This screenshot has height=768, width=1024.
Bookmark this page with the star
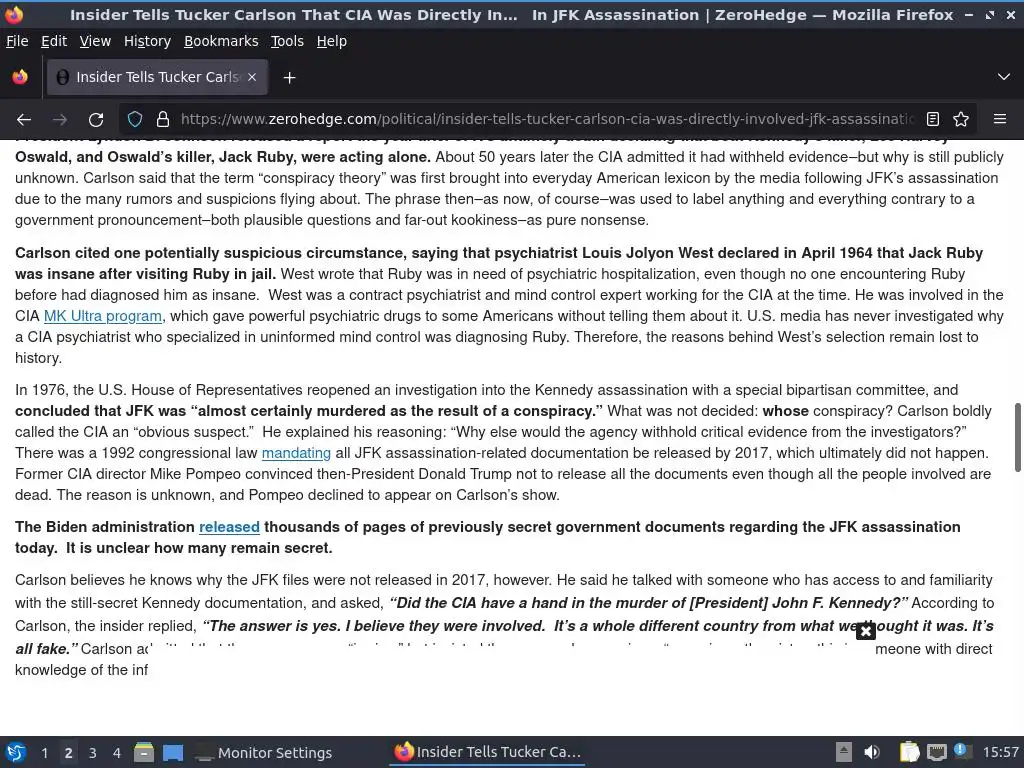tap(961, 119)
